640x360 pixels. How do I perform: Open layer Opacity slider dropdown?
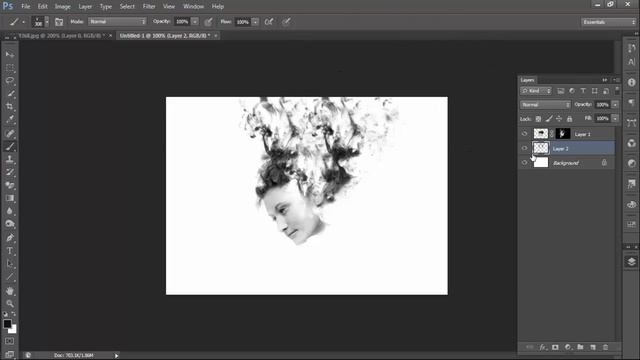click(615, 105)
